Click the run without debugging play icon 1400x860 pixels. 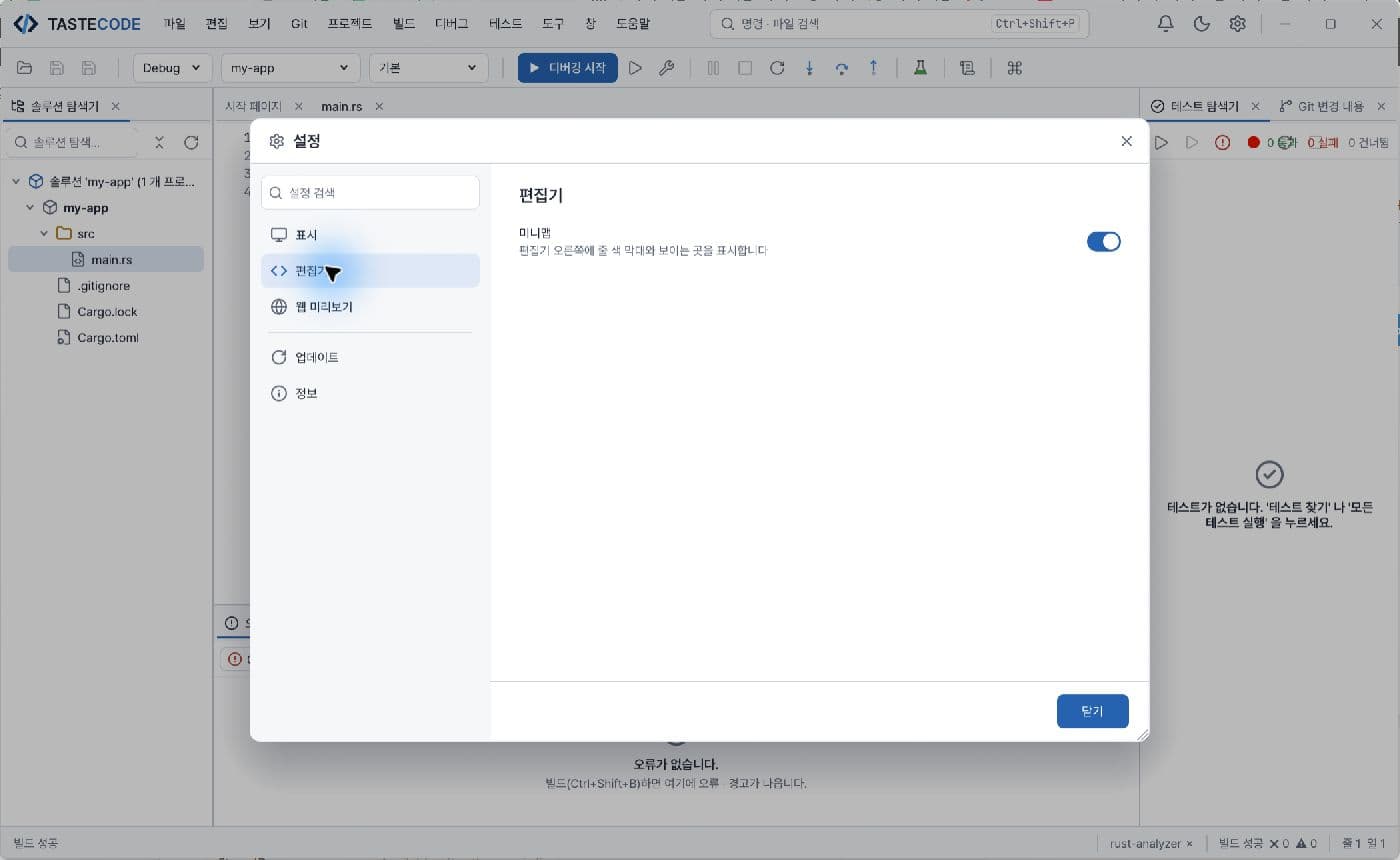(635, 68)
